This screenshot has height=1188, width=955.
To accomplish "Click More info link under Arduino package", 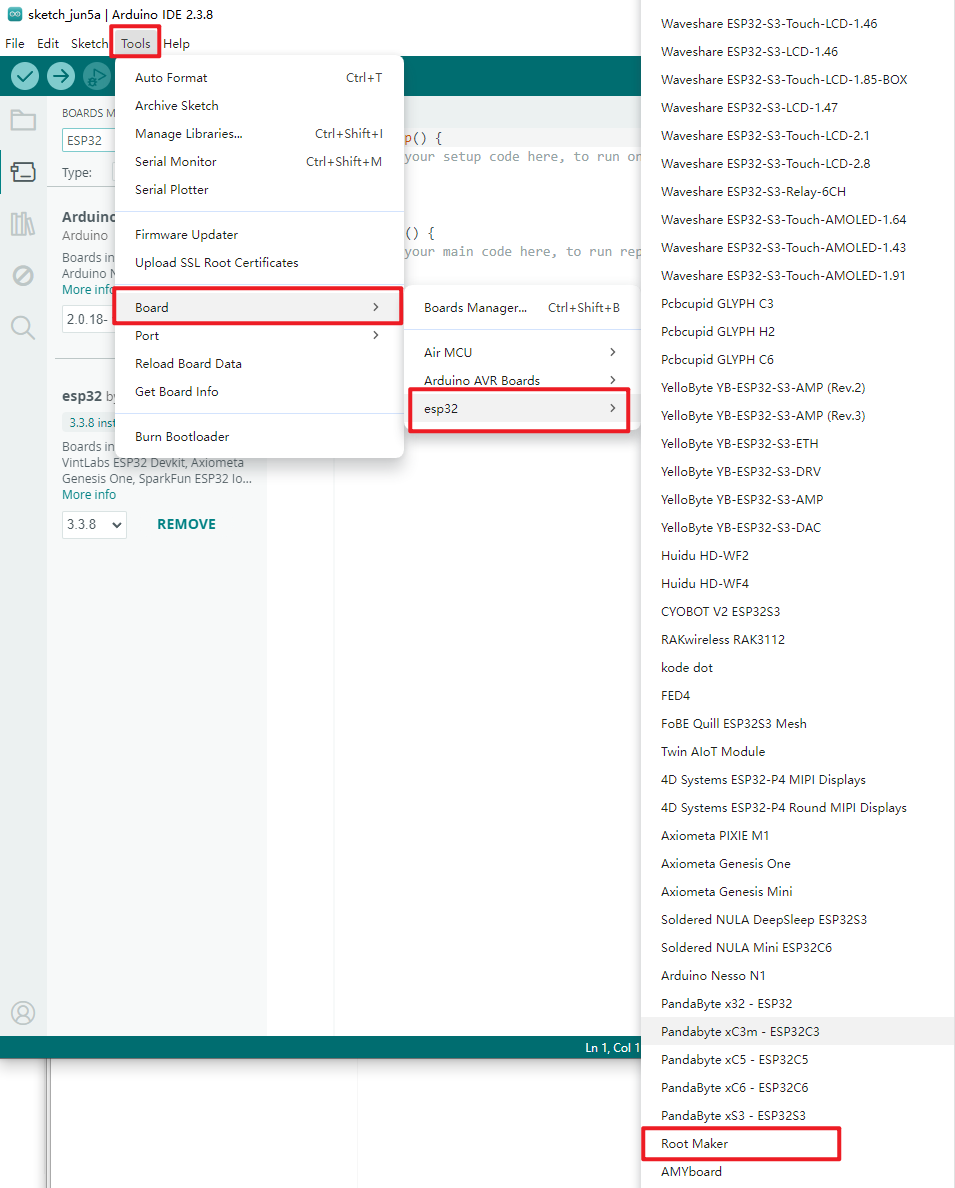I will (88, 289).
